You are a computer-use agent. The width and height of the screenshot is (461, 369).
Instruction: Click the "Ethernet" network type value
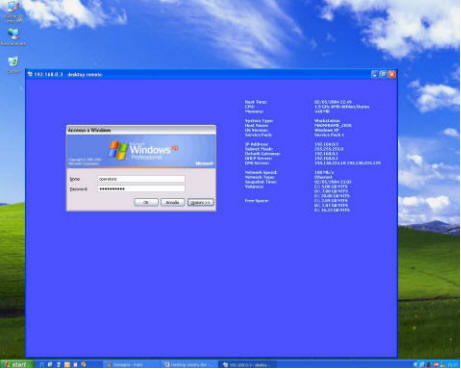click(323, 177)
